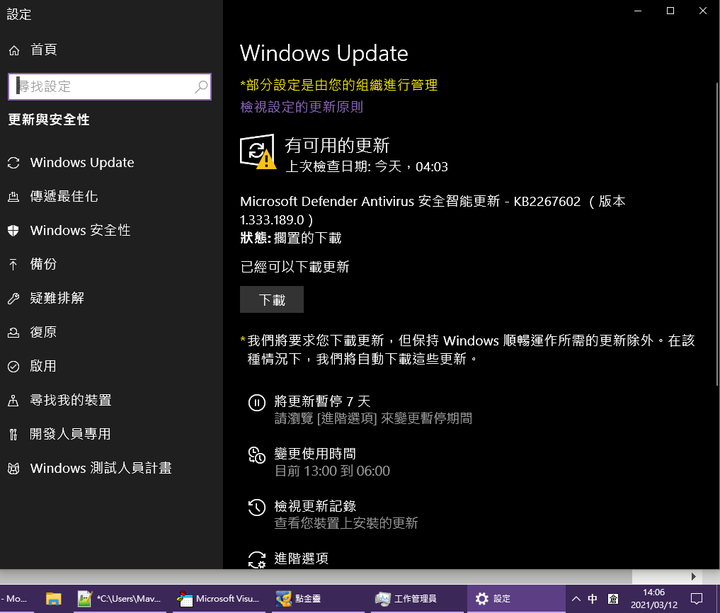Image resolution: width=720 pixels, height=613 pixels.
Task: Switch to File Explorer on the taskbar
Action: (54, 599)
